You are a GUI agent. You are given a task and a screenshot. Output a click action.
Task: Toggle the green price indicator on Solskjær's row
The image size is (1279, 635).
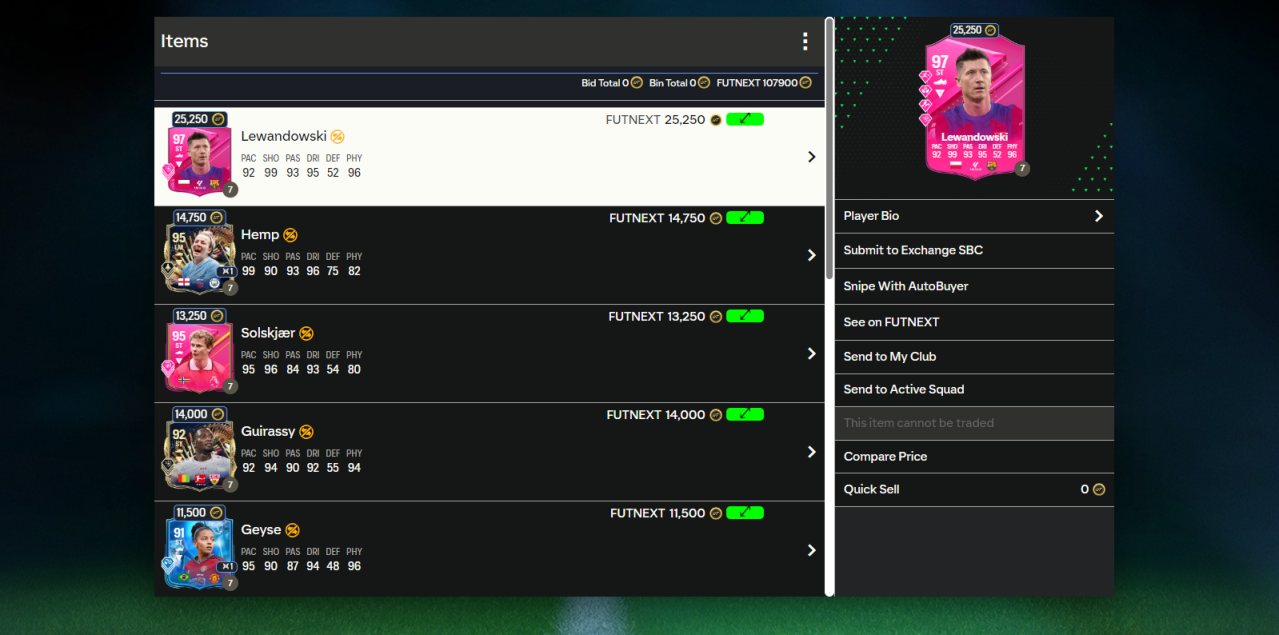744,315
